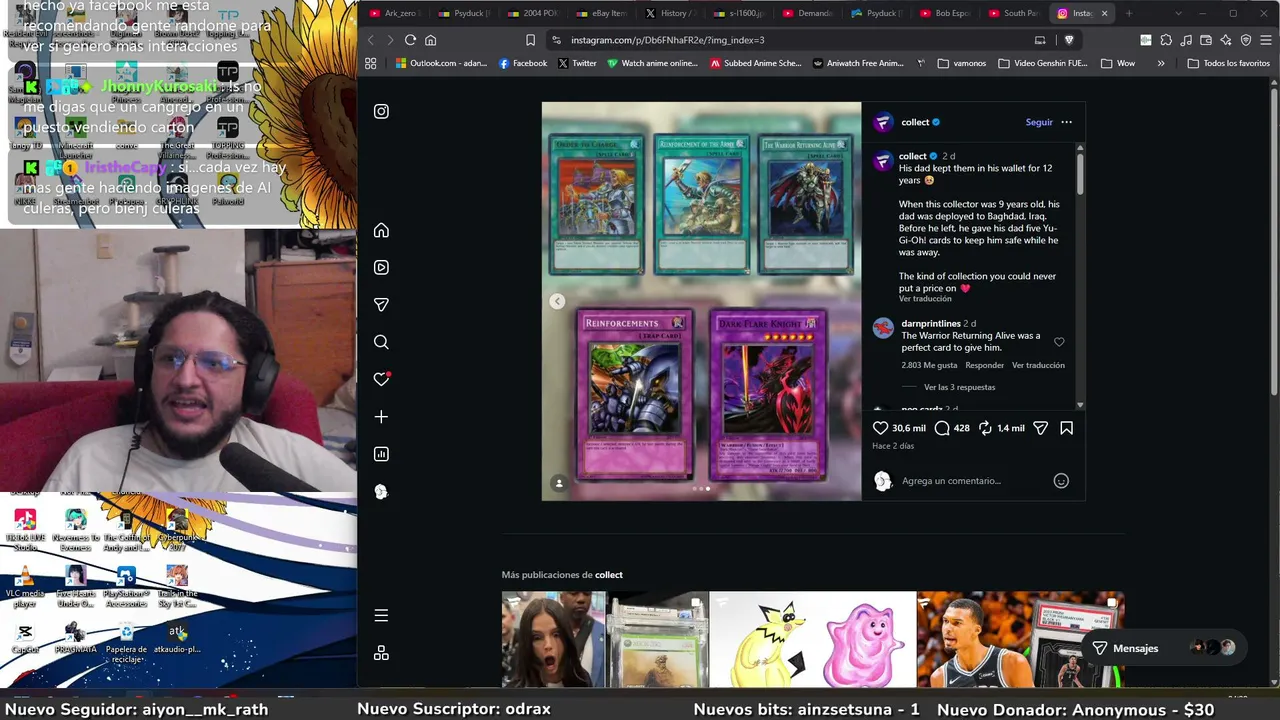Open comments via the speech bubble icon

[x=942, y=428]
